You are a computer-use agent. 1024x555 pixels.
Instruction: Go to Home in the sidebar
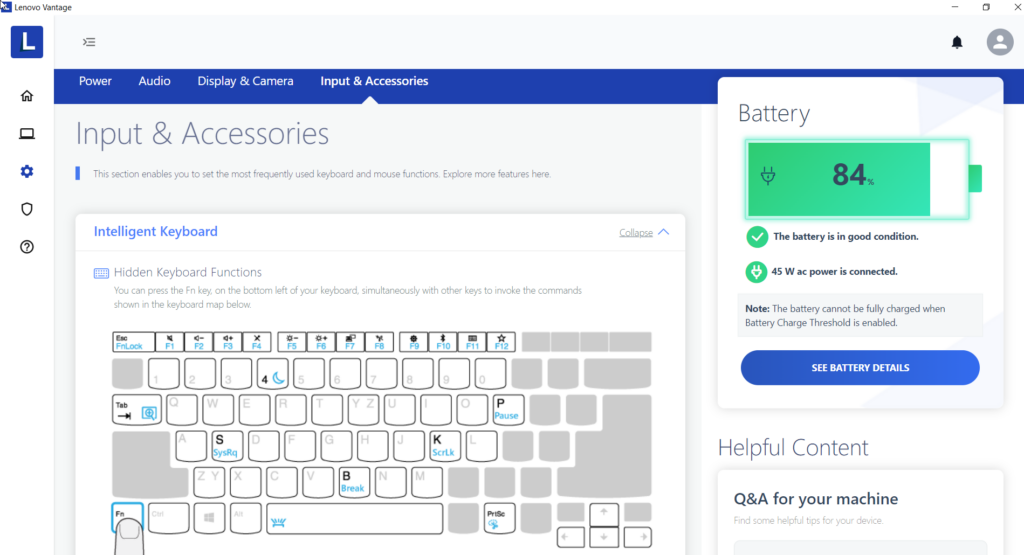[x=27, y=96]
